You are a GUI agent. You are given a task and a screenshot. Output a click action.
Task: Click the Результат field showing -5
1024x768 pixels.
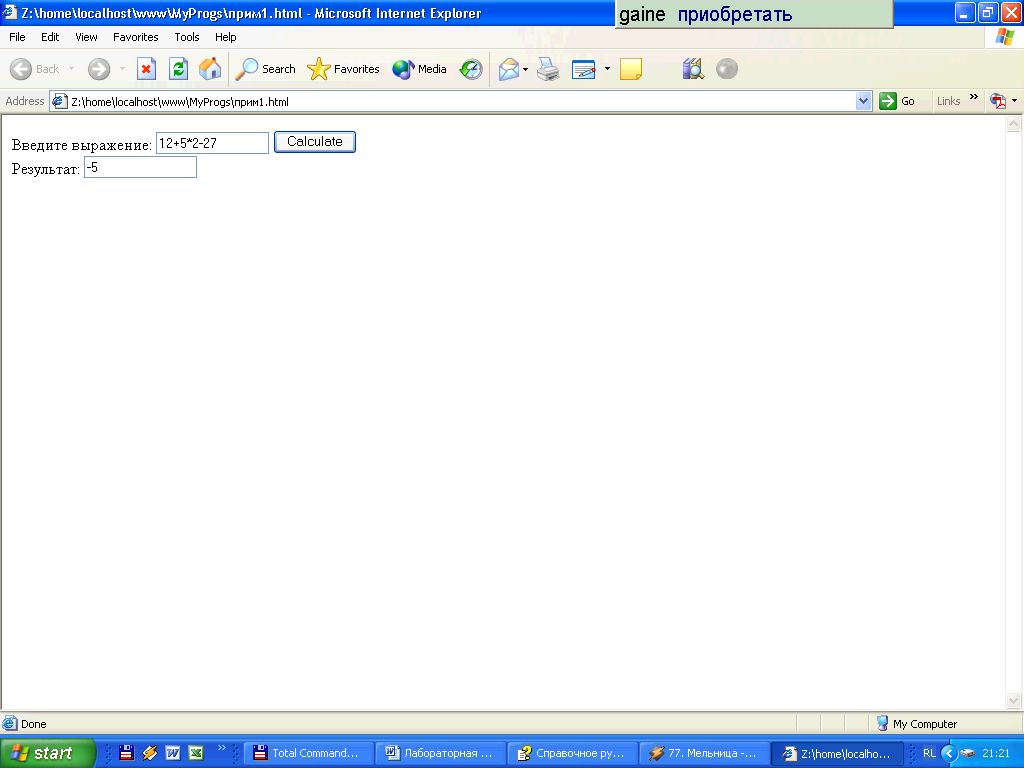(140, 167)
